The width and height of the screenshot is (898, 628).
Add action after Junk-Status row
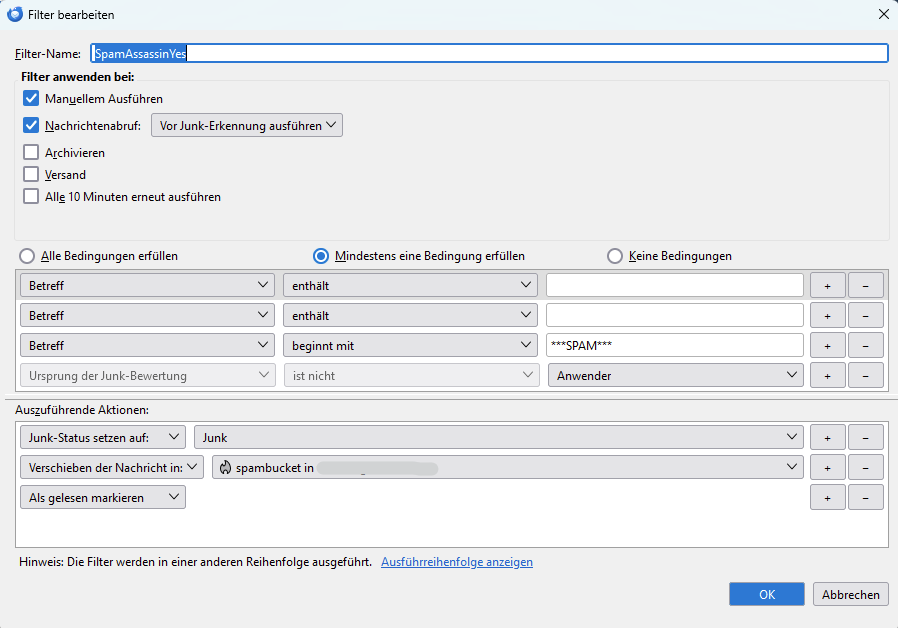[x=827, y=437]
